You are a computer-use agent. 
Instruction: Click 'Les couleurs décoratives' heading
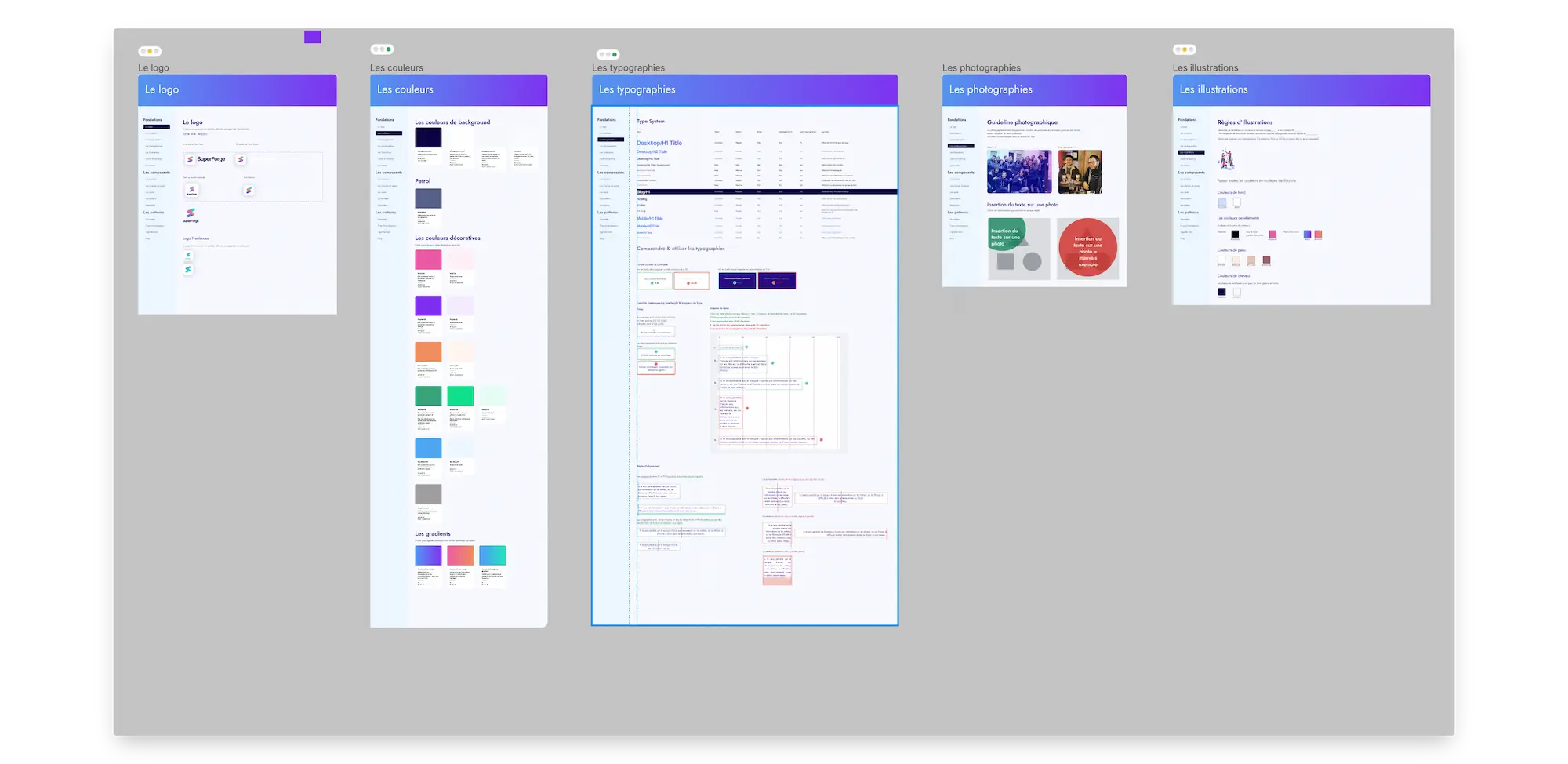[448, 238]
